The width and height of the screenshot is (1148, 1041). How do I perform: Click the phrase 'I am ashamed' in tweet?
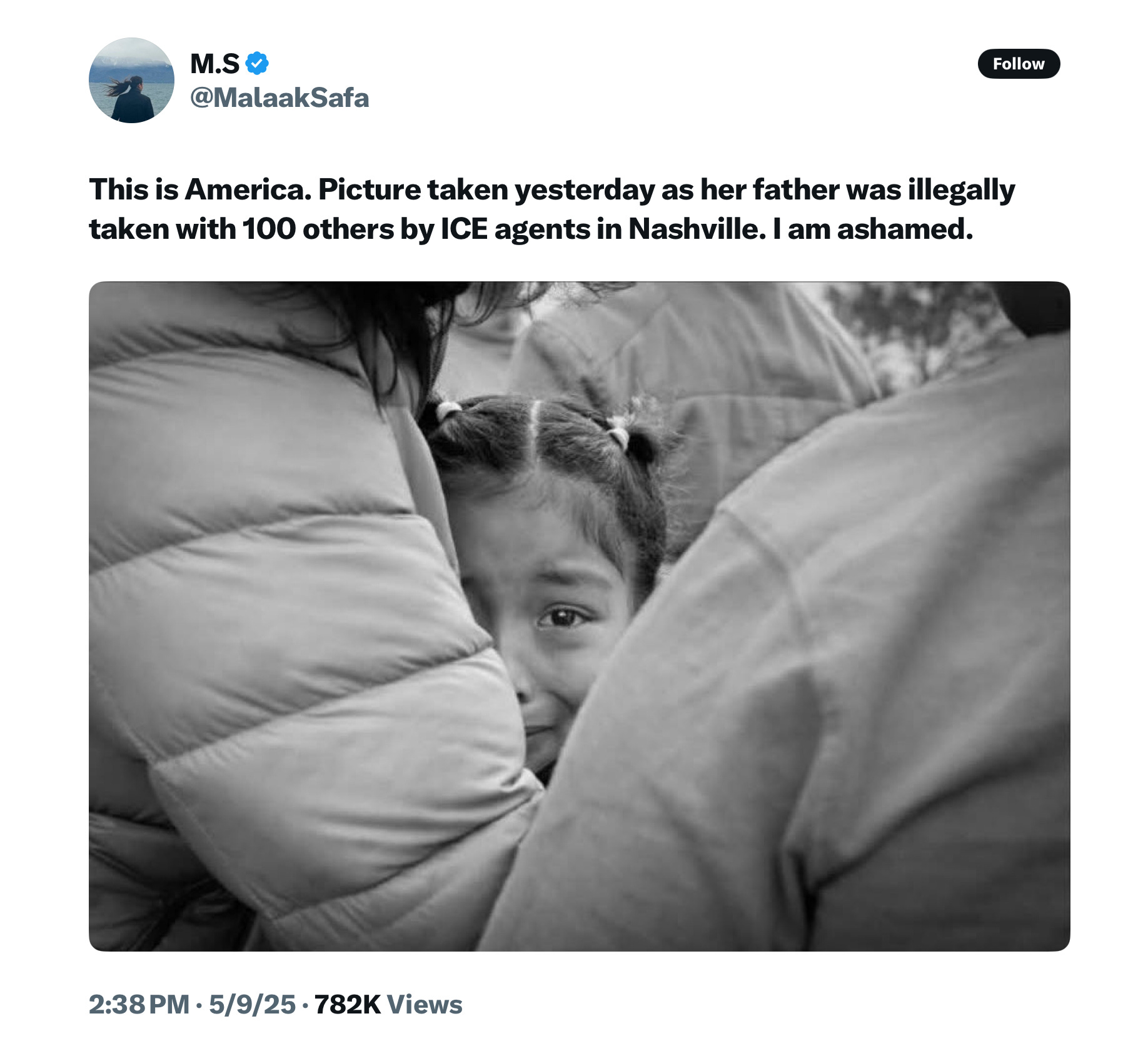pos(873,229)
